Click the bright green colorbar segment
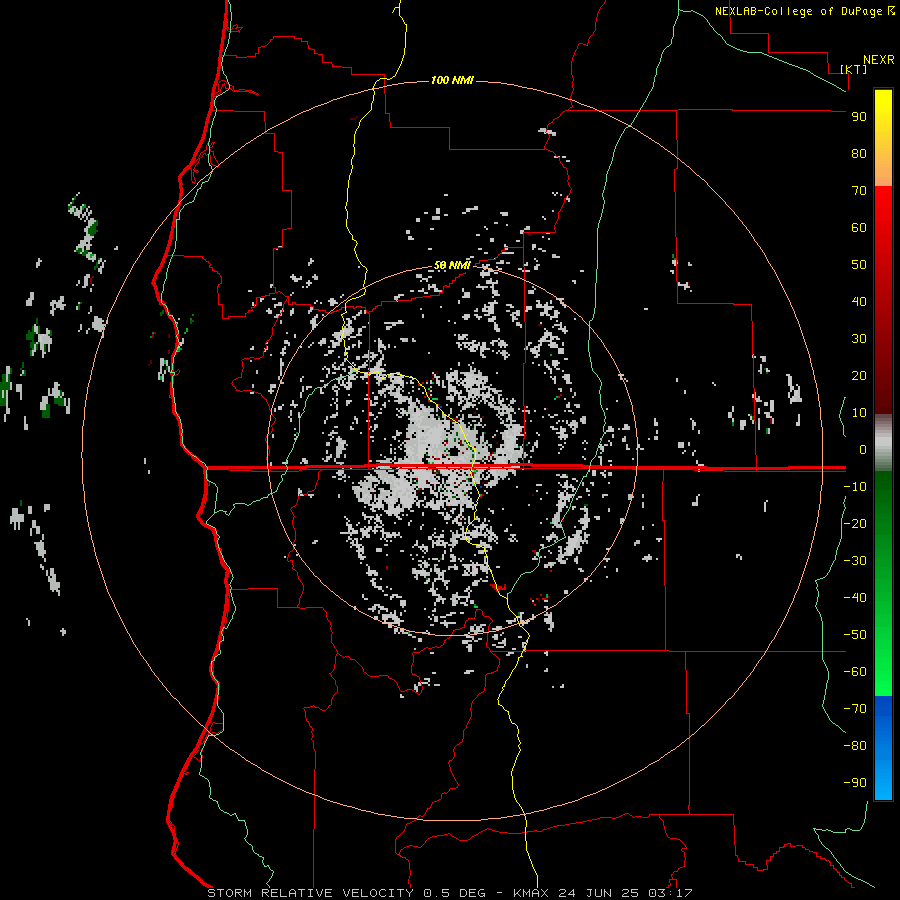Screen dimensions: 900x900 (883, 660)
